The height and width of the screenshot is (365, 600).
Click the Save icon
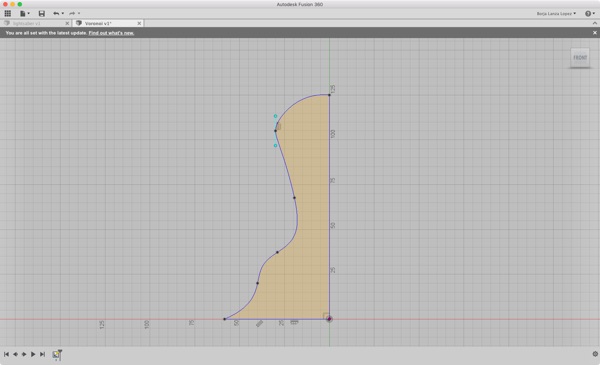(x=42, y=13)
